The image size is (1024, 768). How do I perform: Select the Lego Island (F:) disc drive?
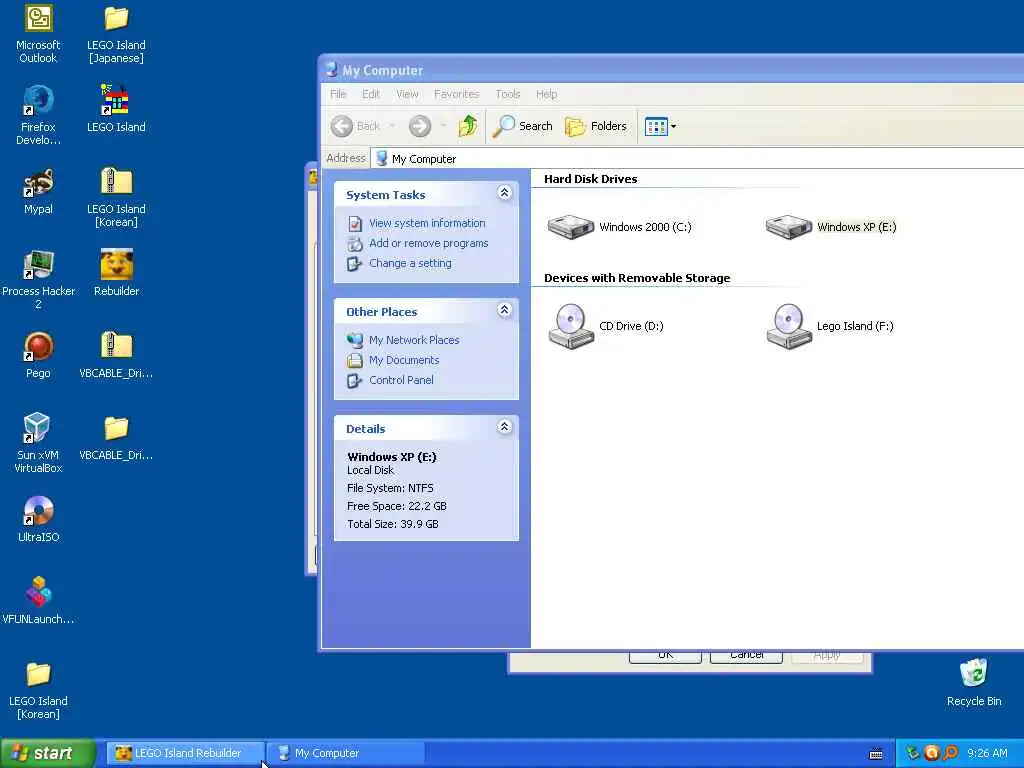coord(829,326)
